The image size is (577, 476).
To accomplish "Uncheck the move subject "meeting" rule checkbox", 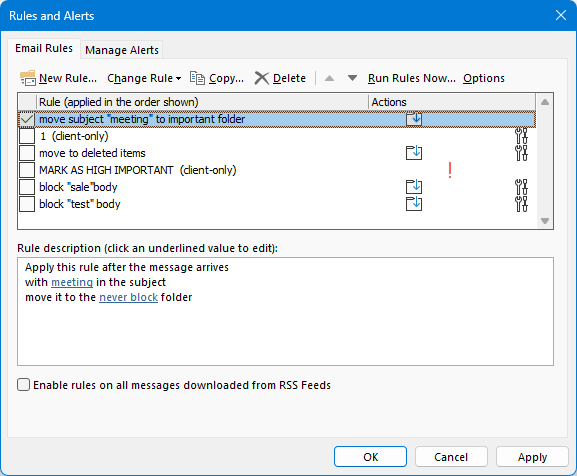I will click(x=27, y=119).
